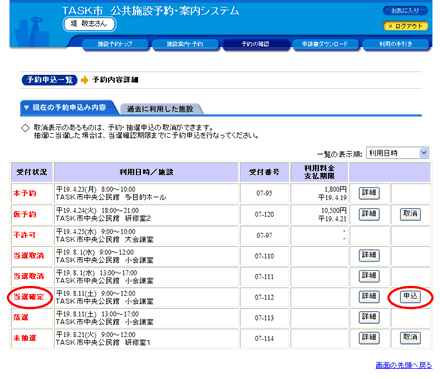Click 画面の先頭へ戻る link
The width and height of the screenshot is (440, 379).
click(404, 365)
